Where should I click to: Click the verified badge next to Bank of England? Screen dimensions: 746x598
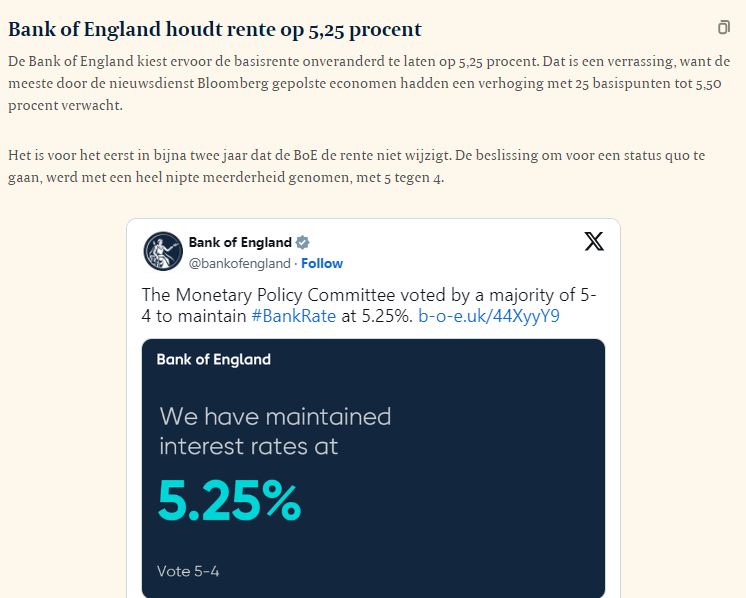(303, 243)
